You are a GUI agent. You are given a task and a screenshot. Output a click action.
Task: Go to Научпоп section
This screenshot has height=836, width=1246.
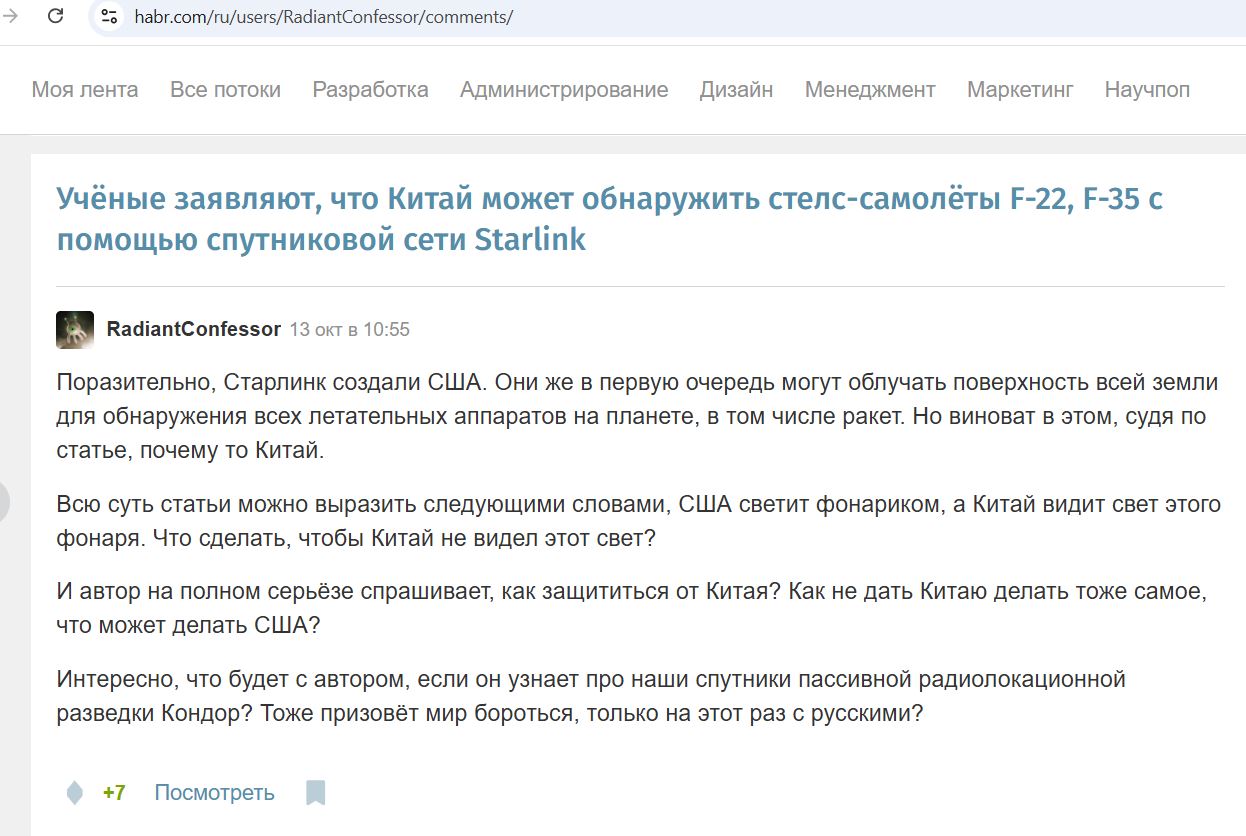click(x=1147, y=89)
